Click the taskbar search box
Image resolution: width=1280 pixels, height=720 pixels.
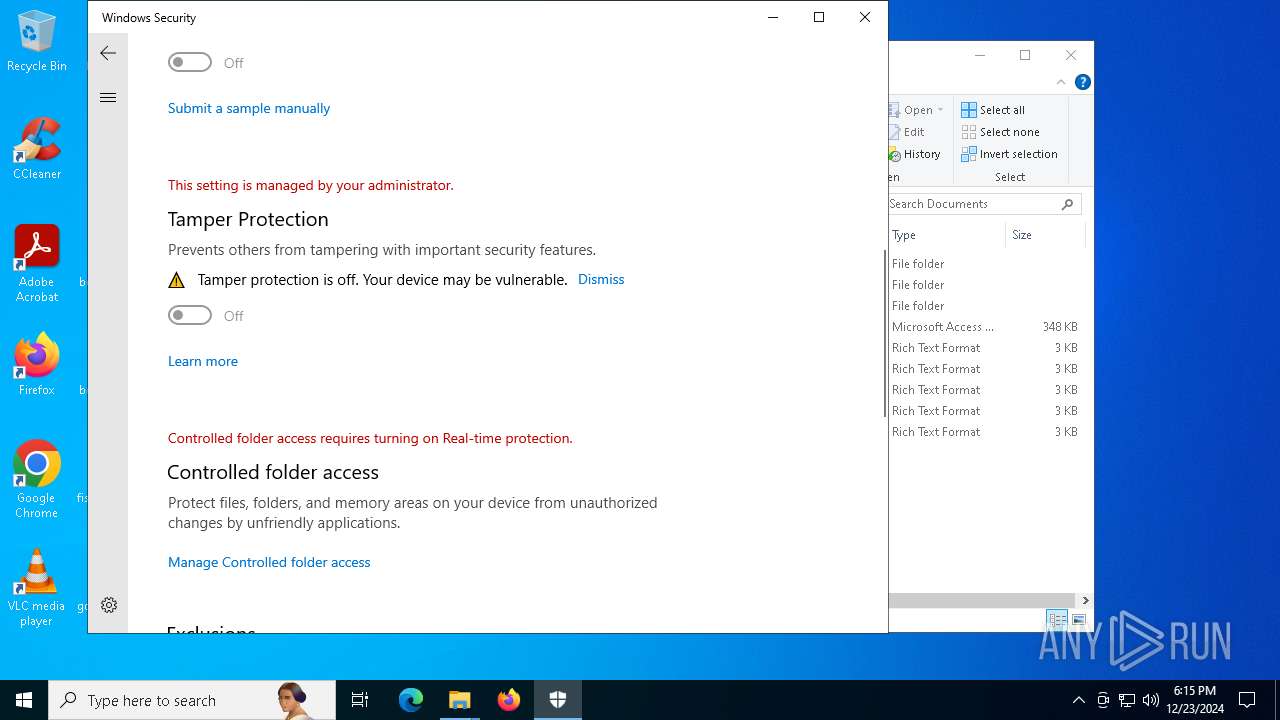(192, 700)
